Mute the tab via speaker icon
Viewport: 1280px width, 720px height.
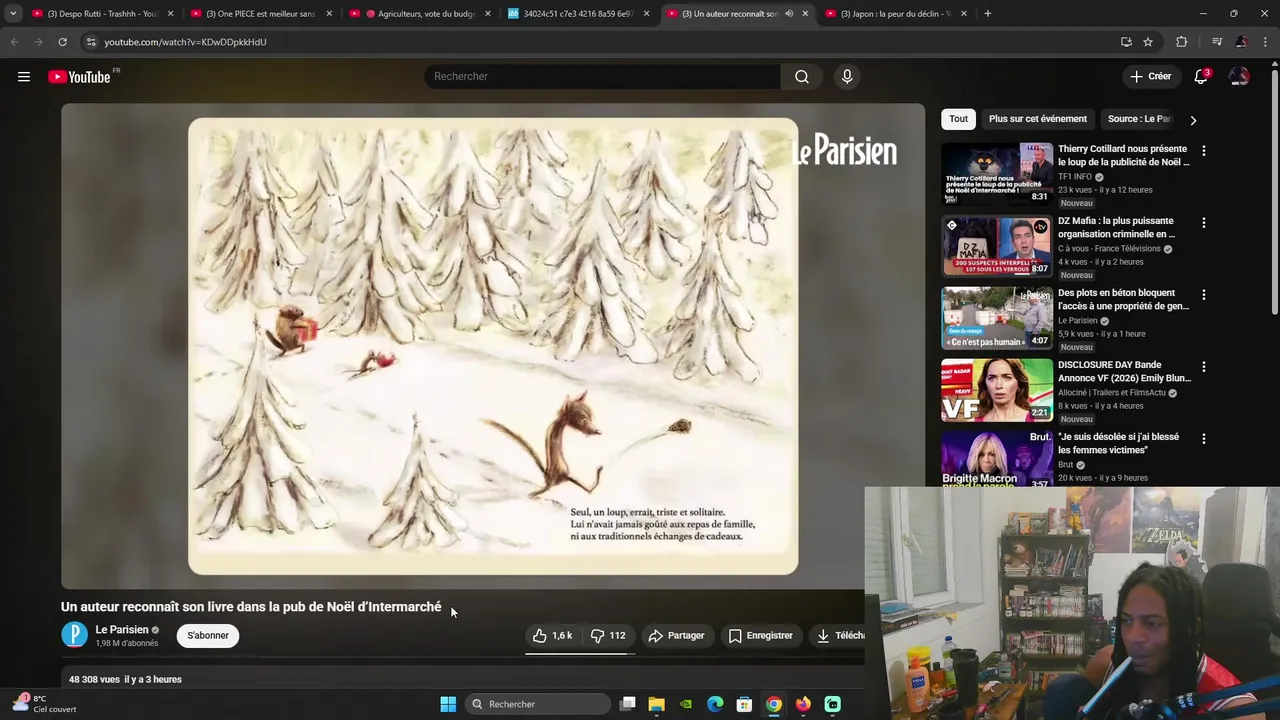point(789,14)
